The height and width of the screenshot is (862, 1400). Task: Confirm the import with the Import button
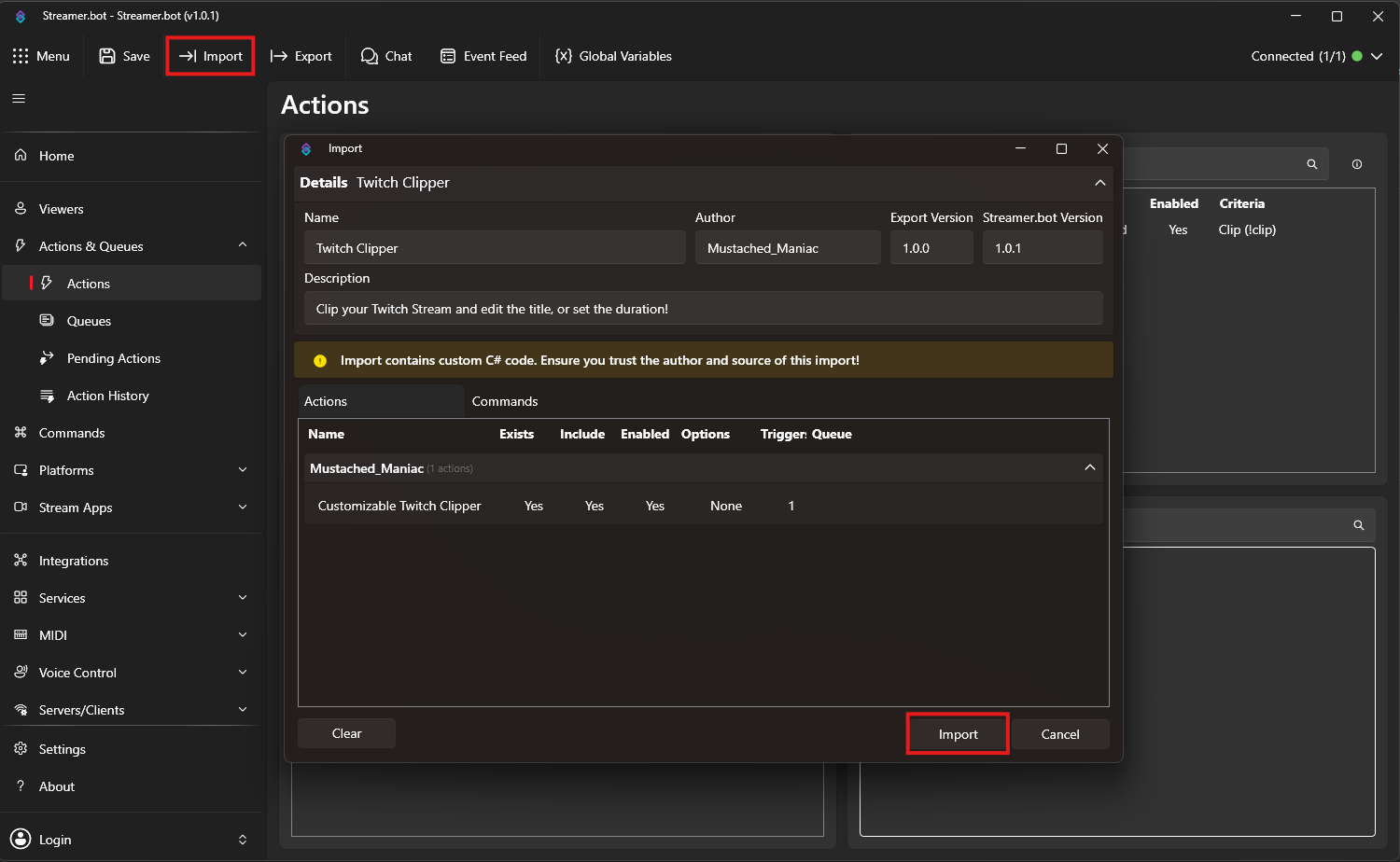pos(958,733)
